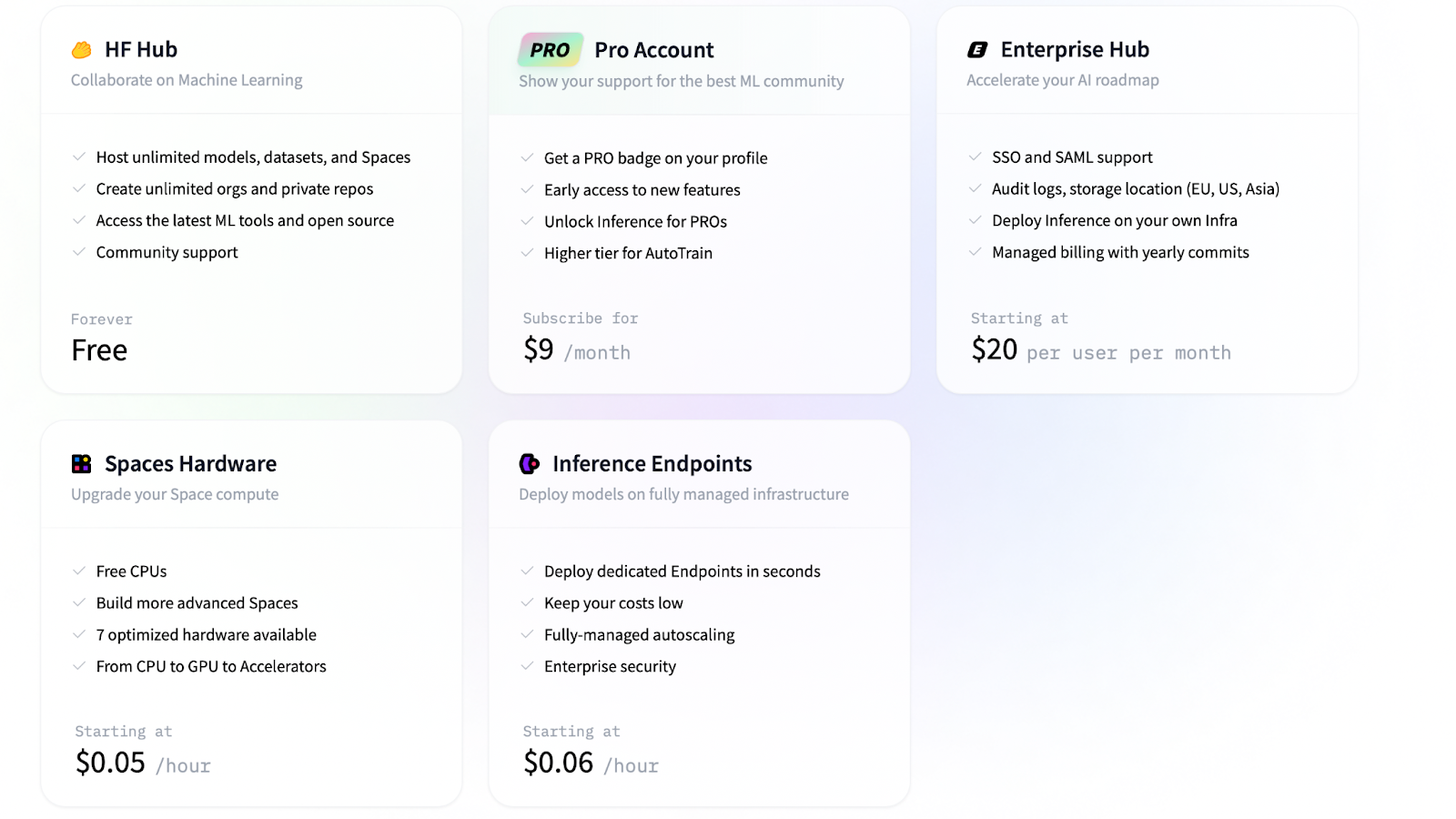Click 'Fully-managed autoscaling' feature text
This screenshot has height=819, width=1456.
[639, 635]
